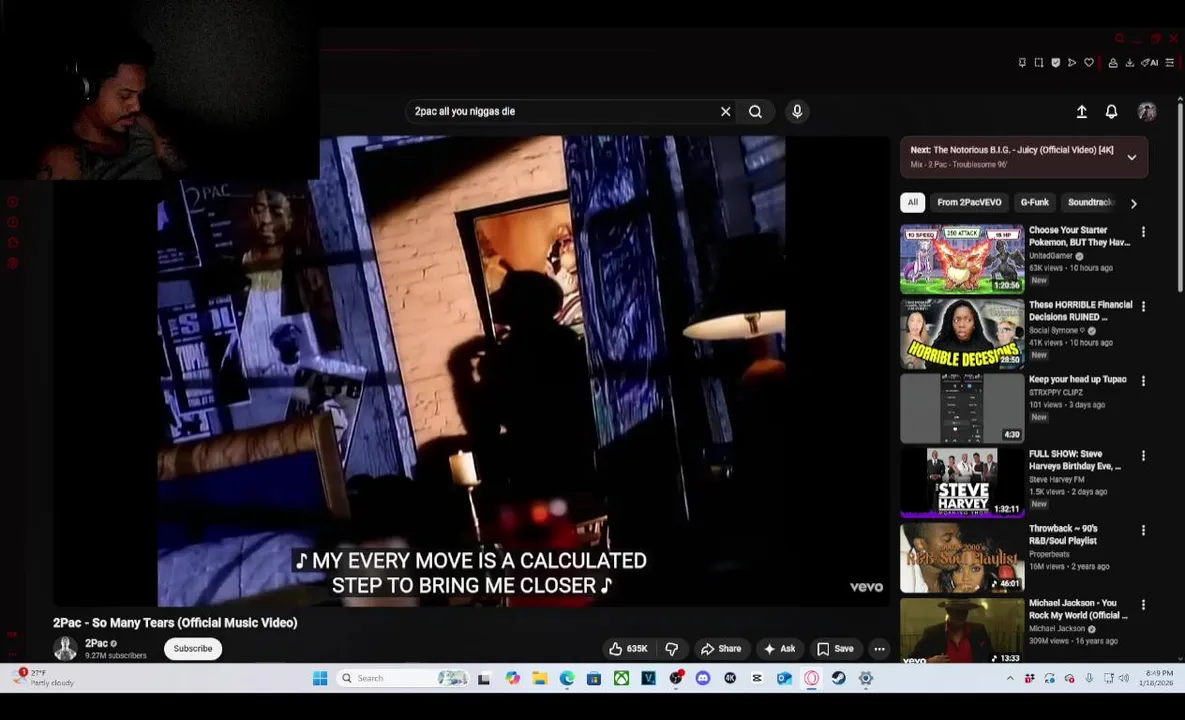This screenshot has height=720, width=1185.
Task: Open the 2Pac channel avatar
Action: coord(65,649)
